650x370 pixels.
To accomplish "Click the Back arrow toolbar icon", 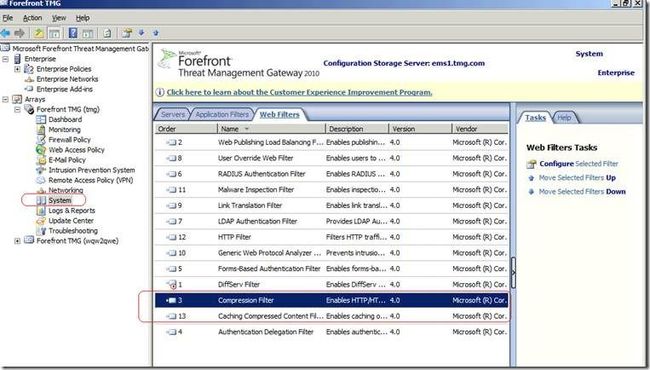I will tap(6, 33).
